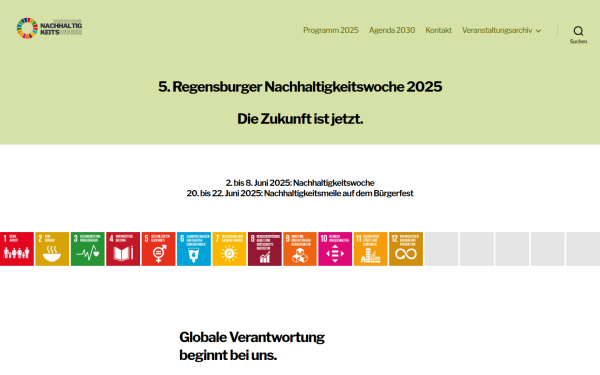Screen dimensions: 600x375
Task: Select SDG 2 Zero Hunger tile
Action: click(x=52, y=249)
